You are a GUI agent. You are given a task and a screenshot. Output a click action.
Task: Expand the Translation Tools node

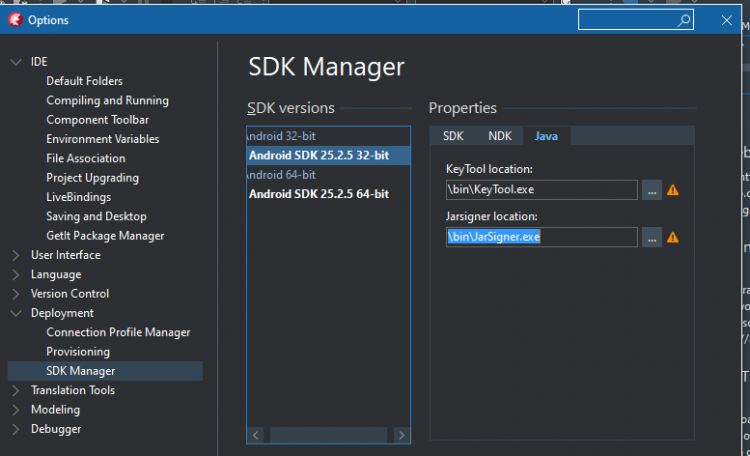(16, 390)
